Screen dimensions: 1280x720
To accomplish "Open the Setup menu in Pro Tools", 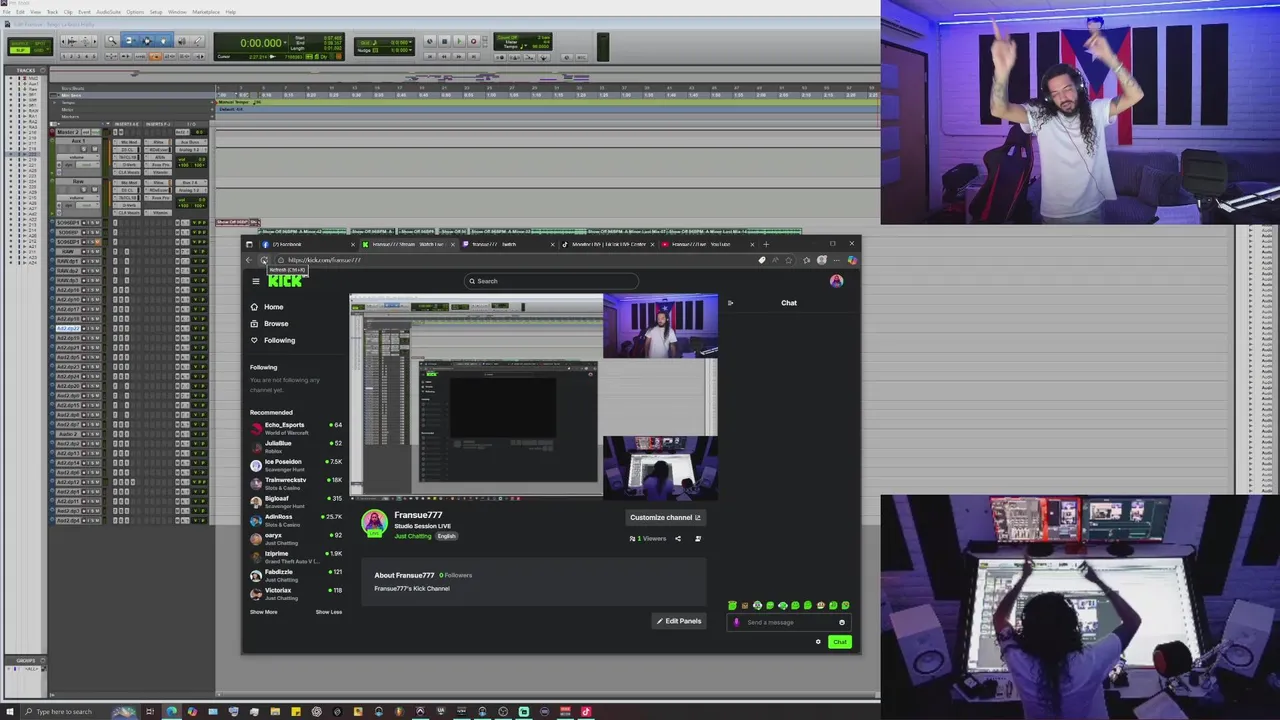I will 156,12.
